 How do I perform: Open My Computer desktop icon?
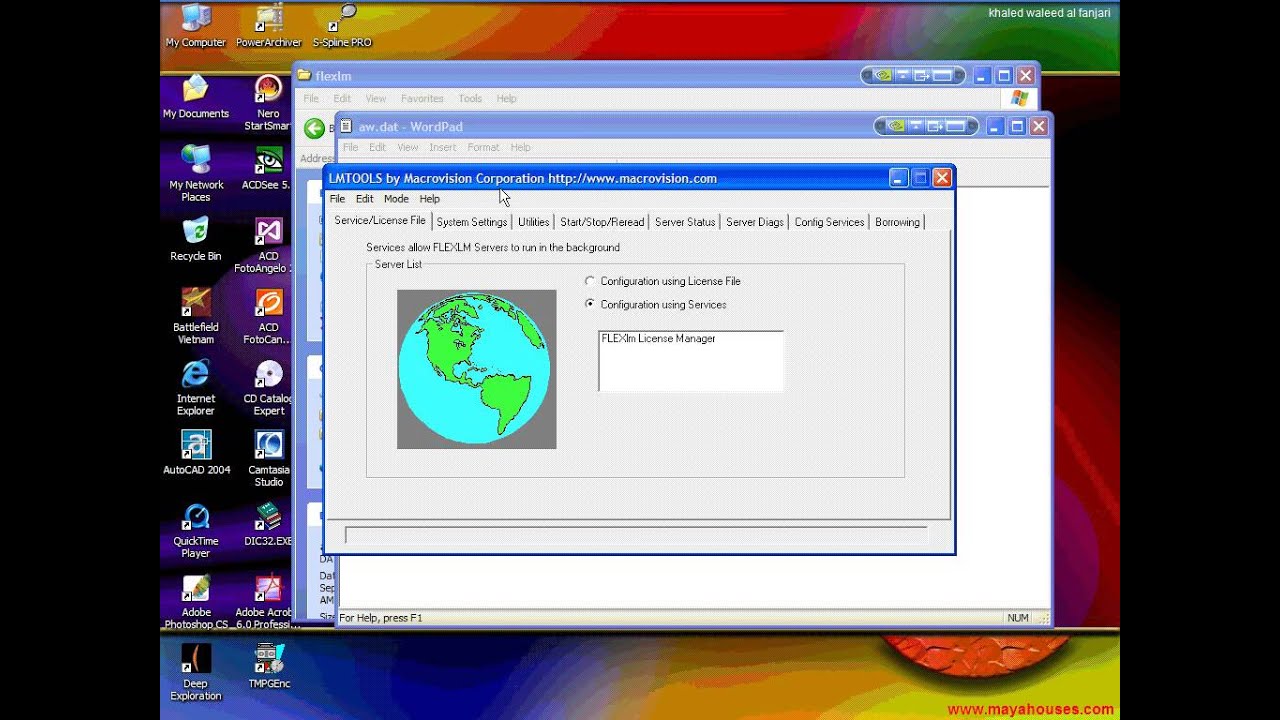tap(196, 26)
